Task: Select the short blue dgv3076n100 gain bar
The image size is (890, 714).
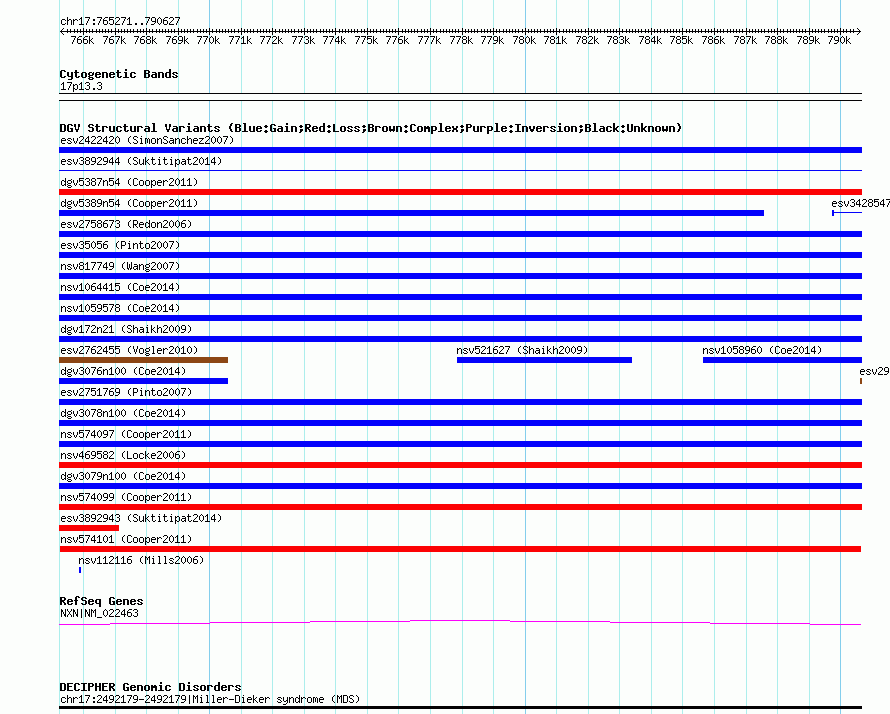Action: click(143, 381)
